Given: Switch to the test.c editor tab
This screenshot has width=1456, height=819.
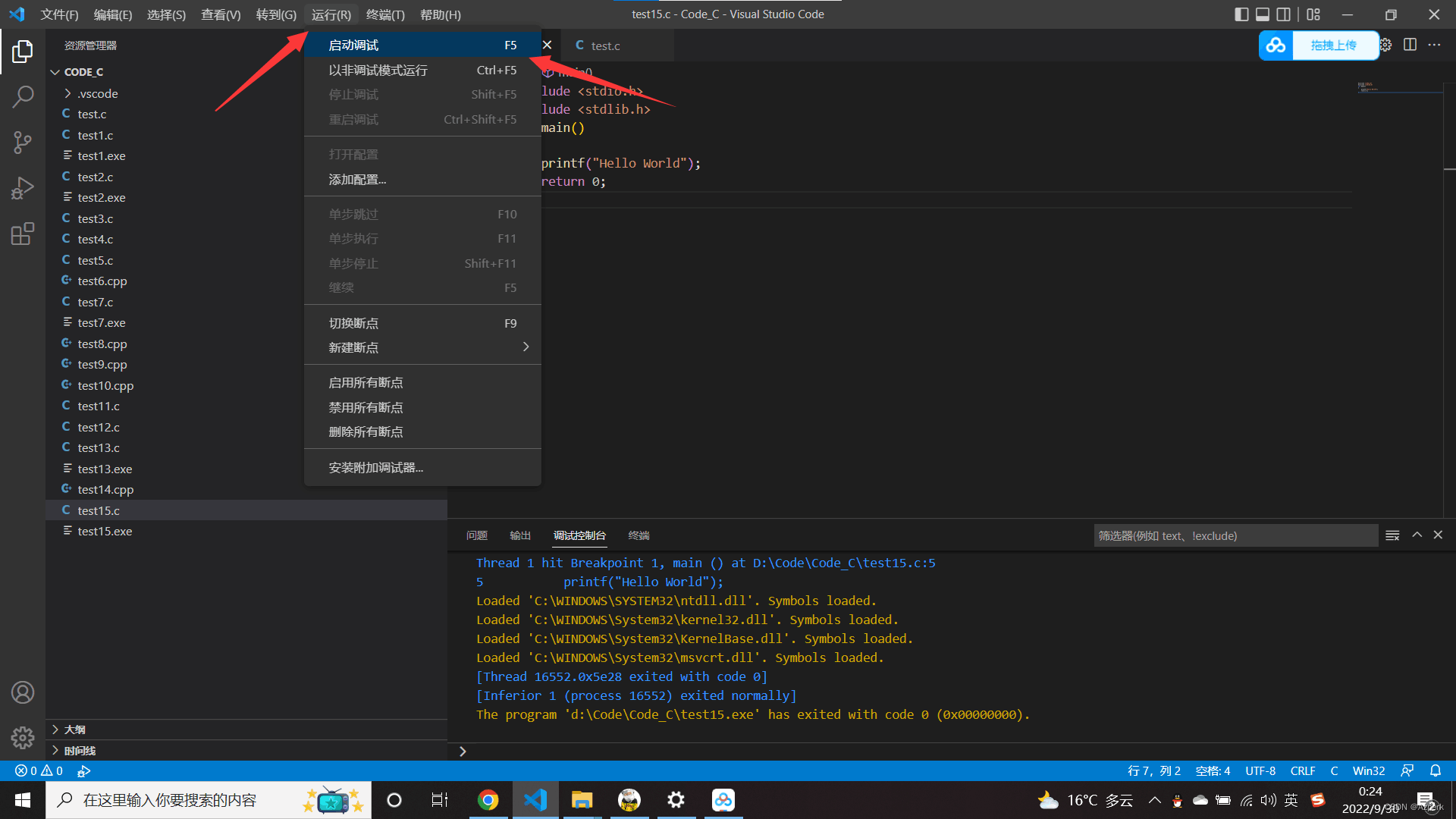Looking at the screenshot, I should tap(607, 45).
